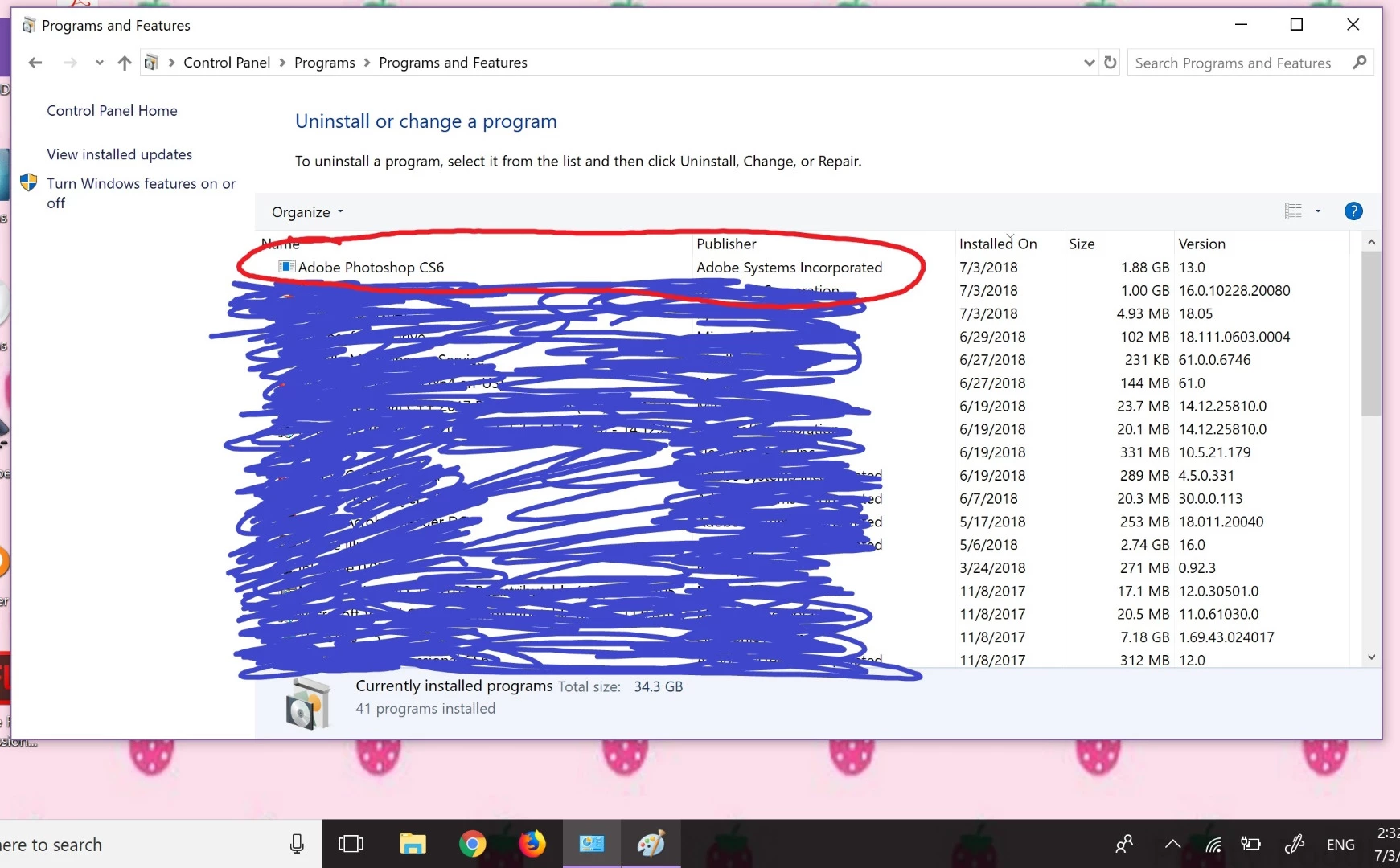Open Turn Windows features on or off
Image resolution: width=1400 pixels, height=868 pixels.
(141, 193)
